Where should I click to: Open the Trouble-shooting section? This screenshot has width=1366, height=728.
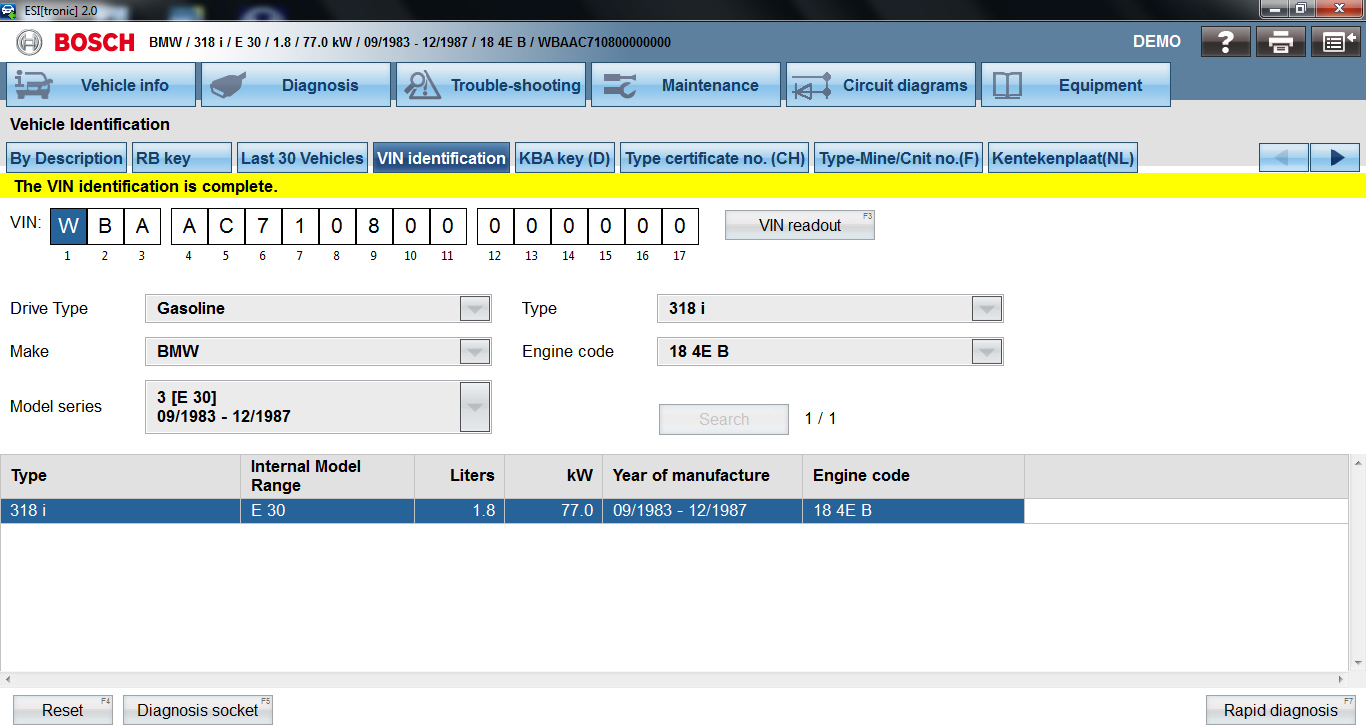coord(491,85)
